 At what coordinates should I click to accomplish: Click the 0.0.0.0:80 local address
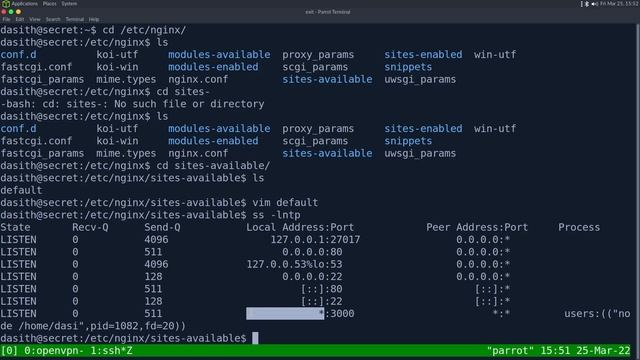click(312, 252)
